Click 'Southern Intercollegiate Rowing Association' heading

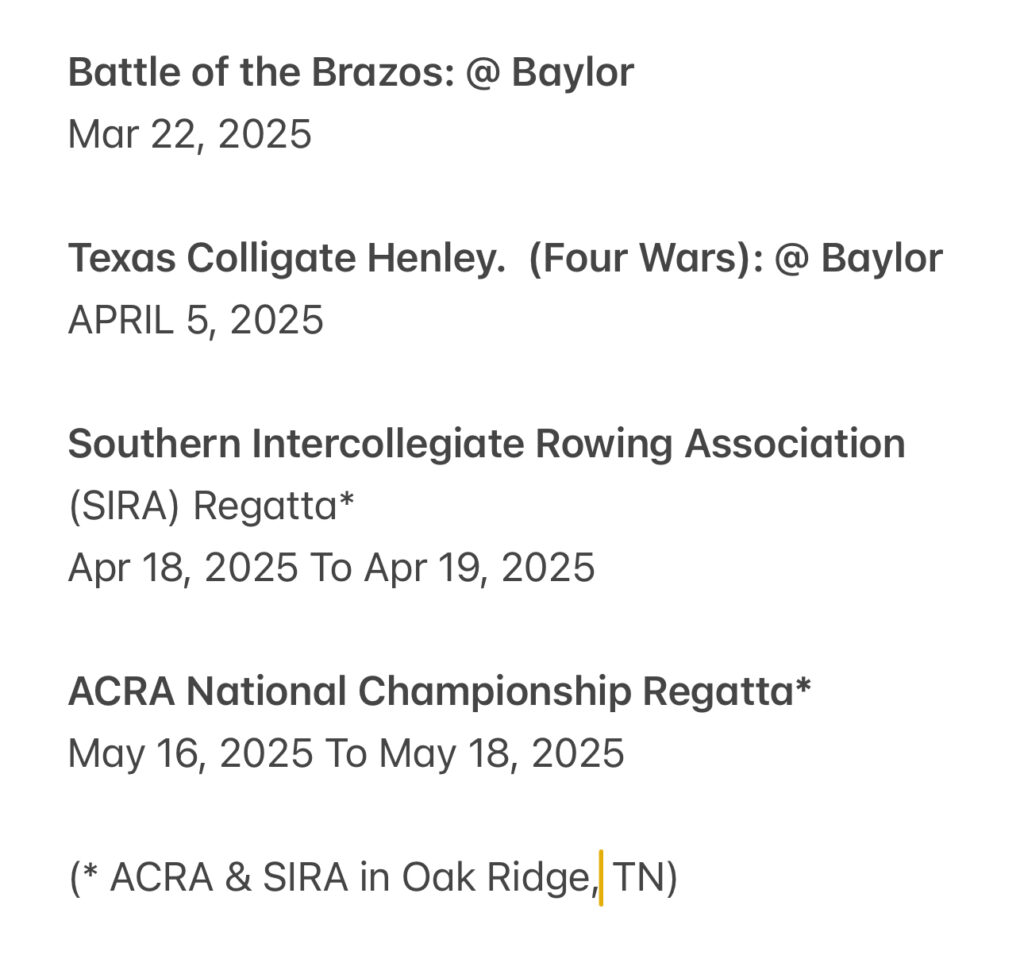click(x=487, y=444)
